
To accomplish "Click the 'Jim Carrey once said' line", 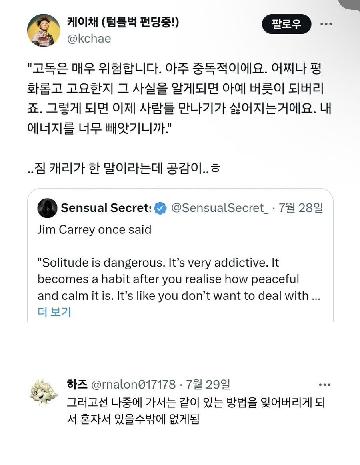I will click(95, 230).
